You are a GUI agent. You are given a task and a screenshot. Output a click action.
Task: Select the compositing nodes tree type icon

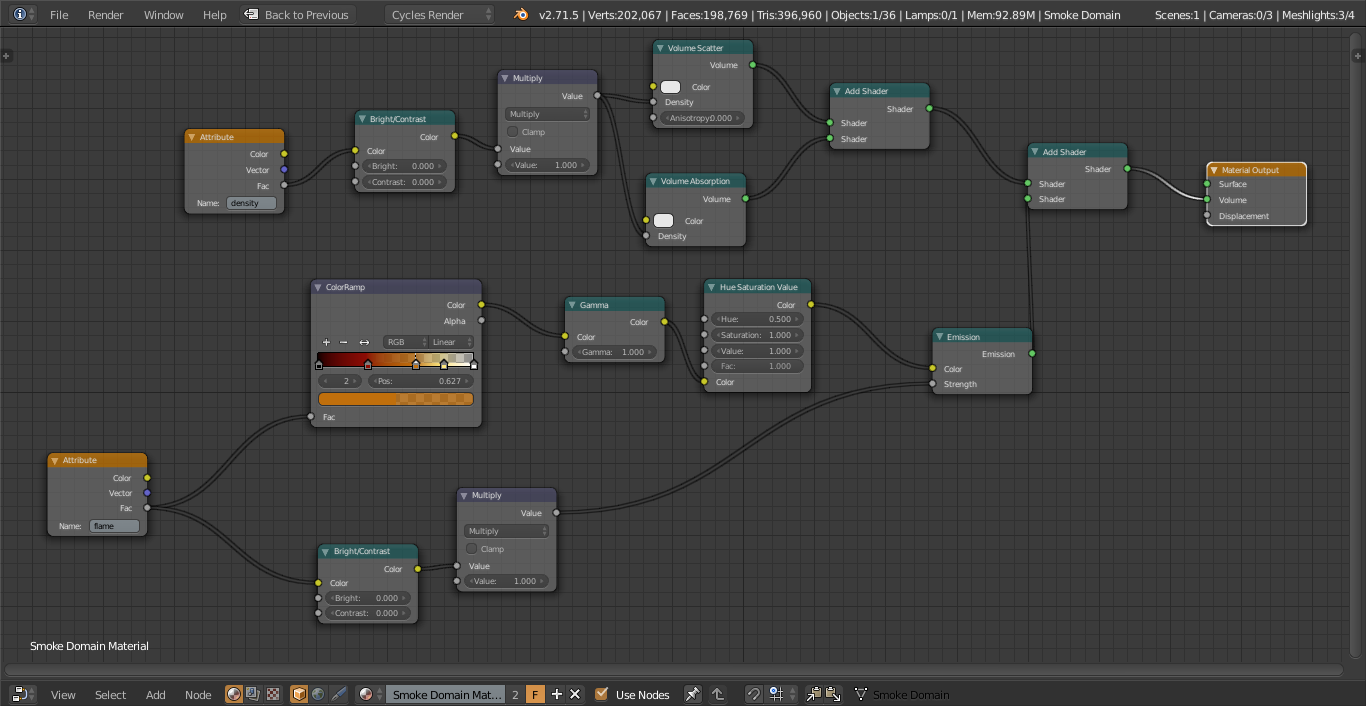point(253,694)
